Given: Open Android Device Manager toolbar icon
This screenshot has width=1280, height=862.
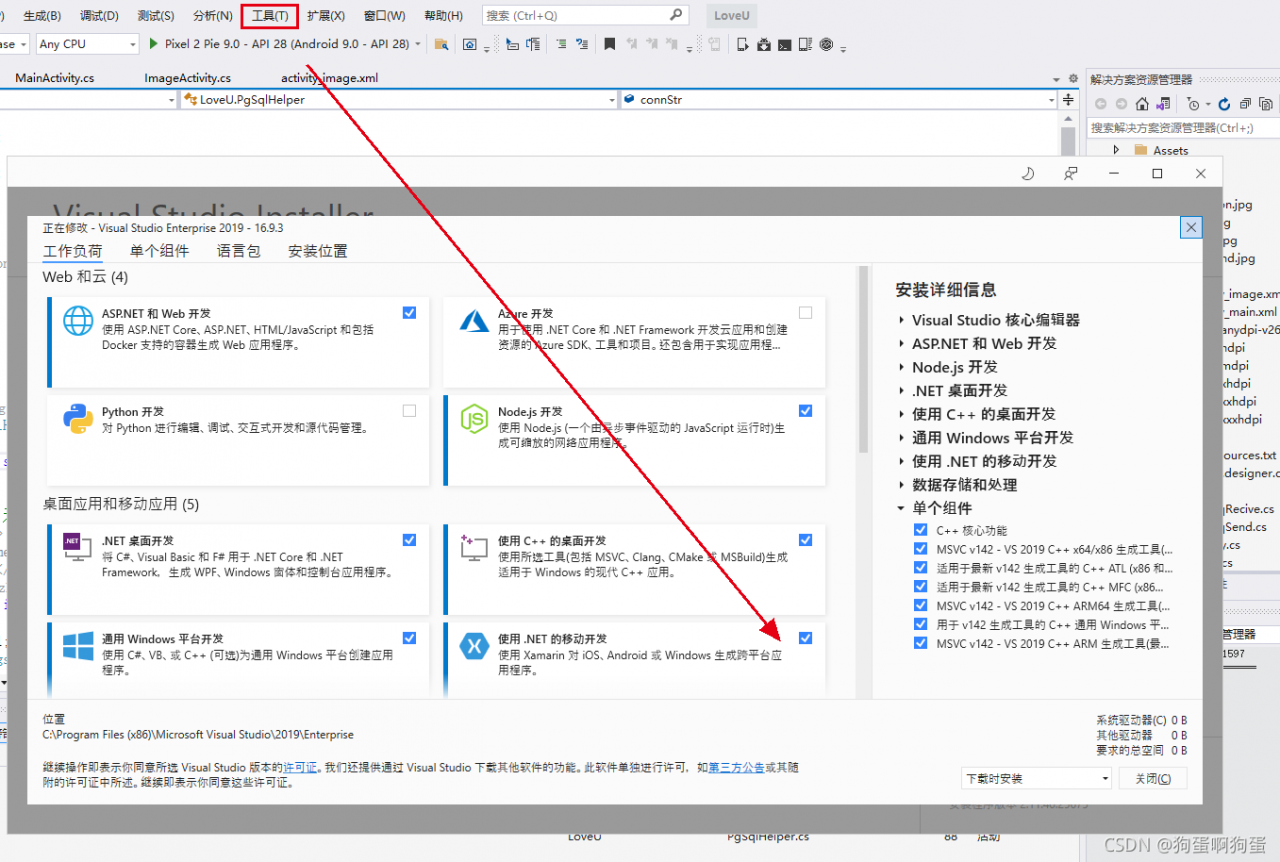Looking at the screenshot, I should click(x=743, y=44).
